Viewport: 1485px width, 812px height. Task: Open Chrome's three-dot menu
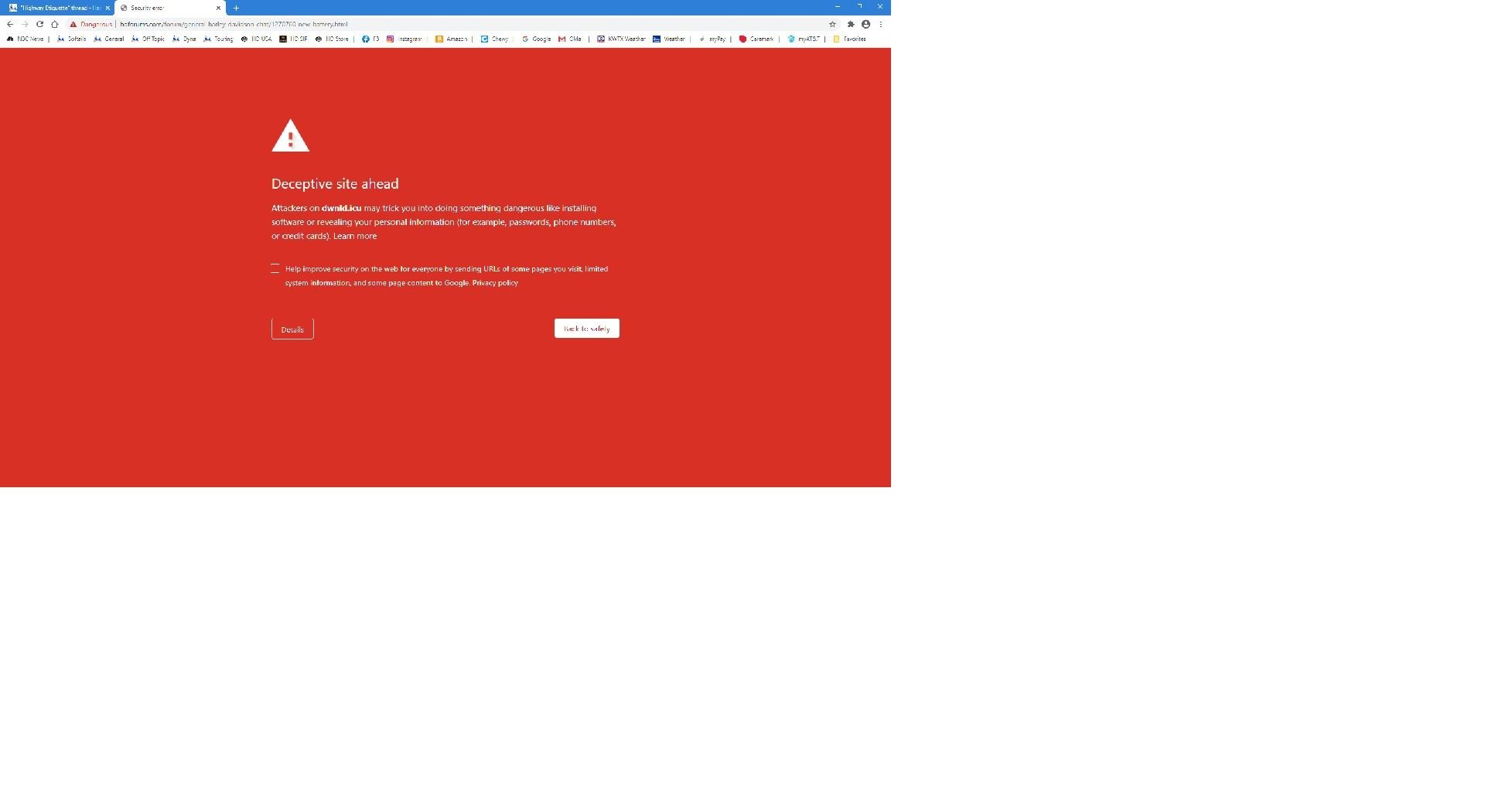pos(881,24)
